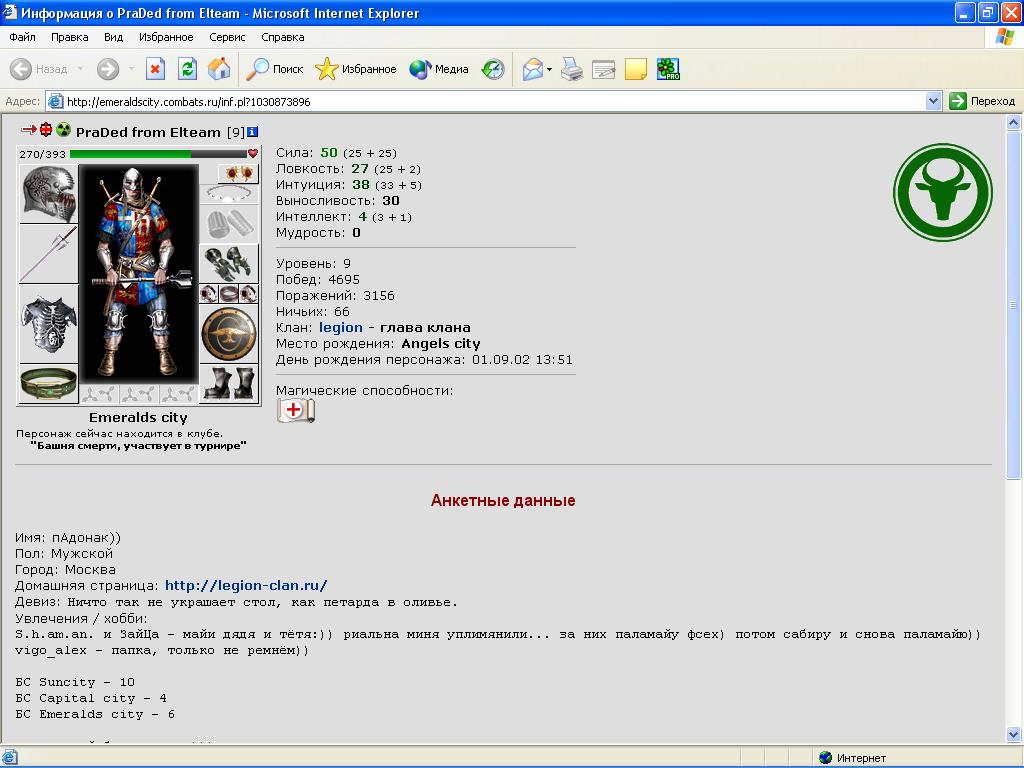Click the spear weapon slot

pos(48,255)
